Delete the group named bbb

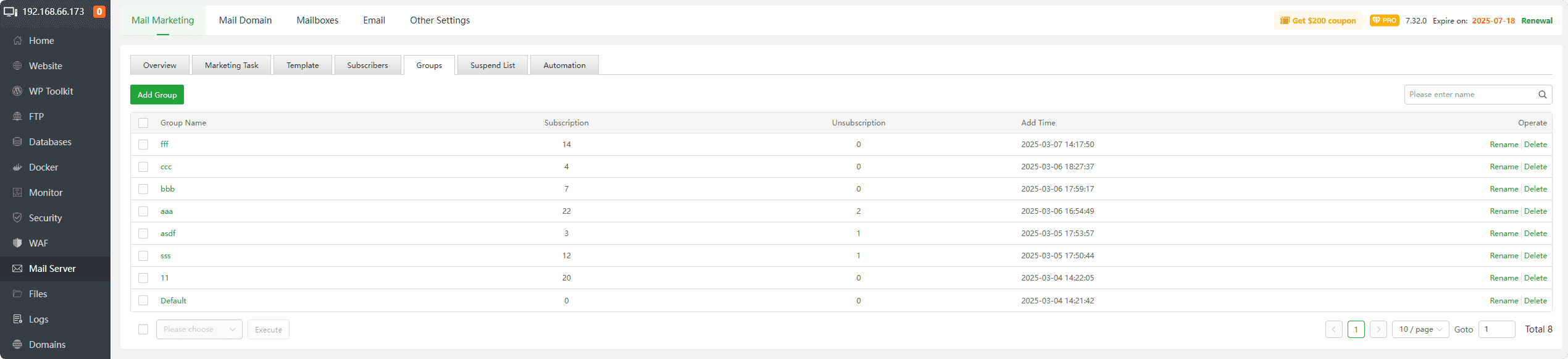1535,189
